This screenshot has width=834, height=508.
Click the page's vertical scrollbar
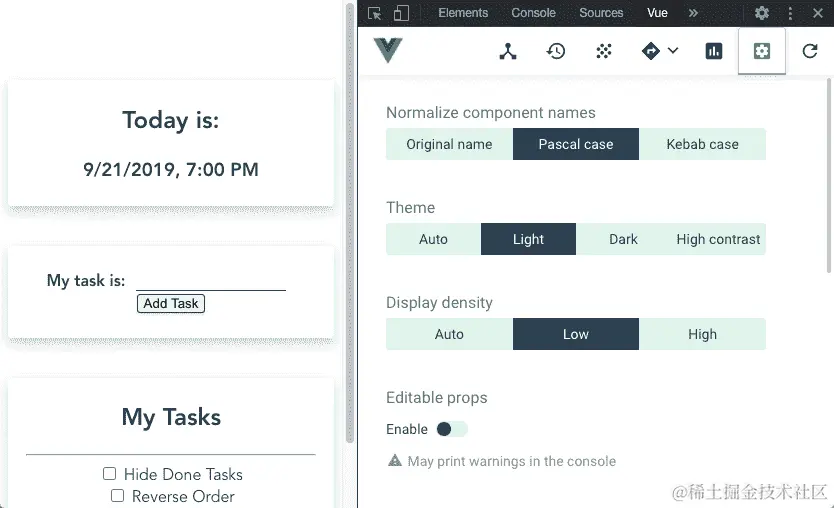[350, 223]
